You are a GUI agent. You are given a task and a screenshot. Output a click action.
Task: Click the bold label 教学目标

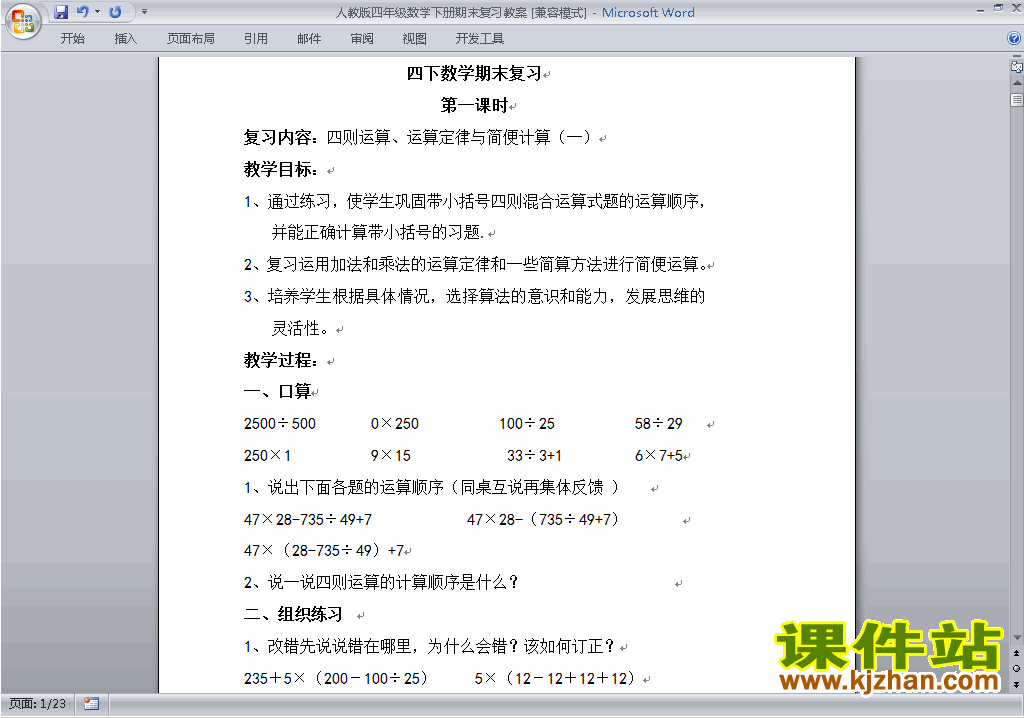pos(277,169)
